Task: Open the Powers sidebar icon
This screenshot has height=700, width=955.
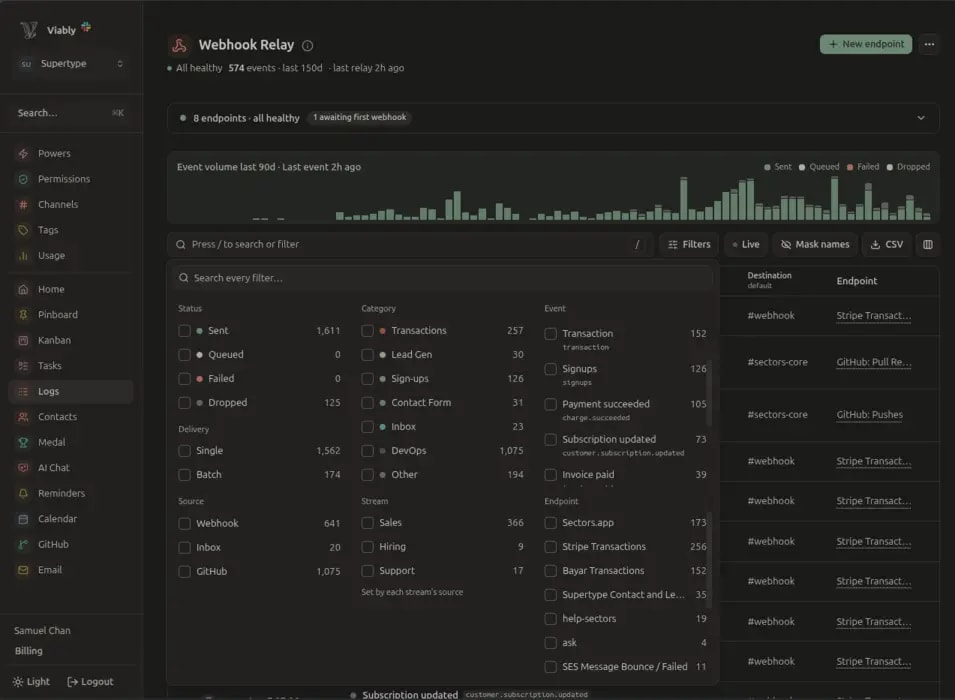Action: [23, 154]
